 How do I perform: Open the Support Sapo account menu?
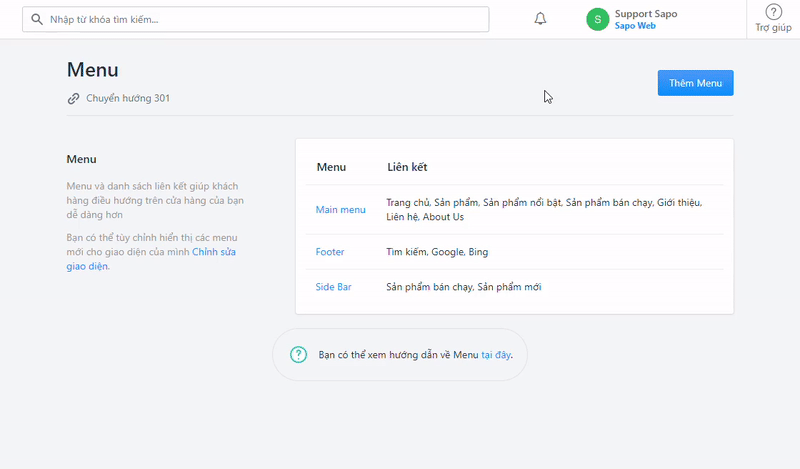click(646, 13)
